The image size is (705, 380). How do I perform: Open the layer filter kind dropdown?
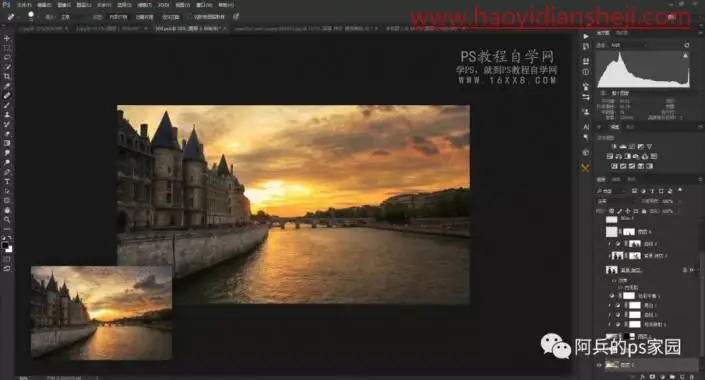(612, 191)
